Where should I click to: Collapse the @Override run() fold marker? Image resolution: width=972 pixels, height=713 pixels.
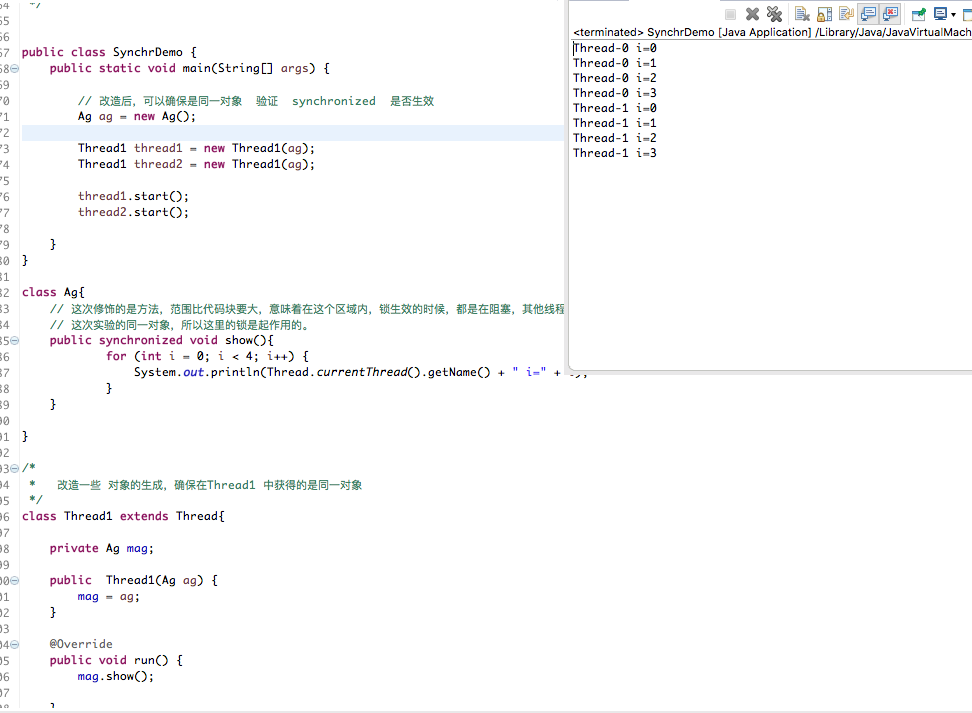point(15,645)
